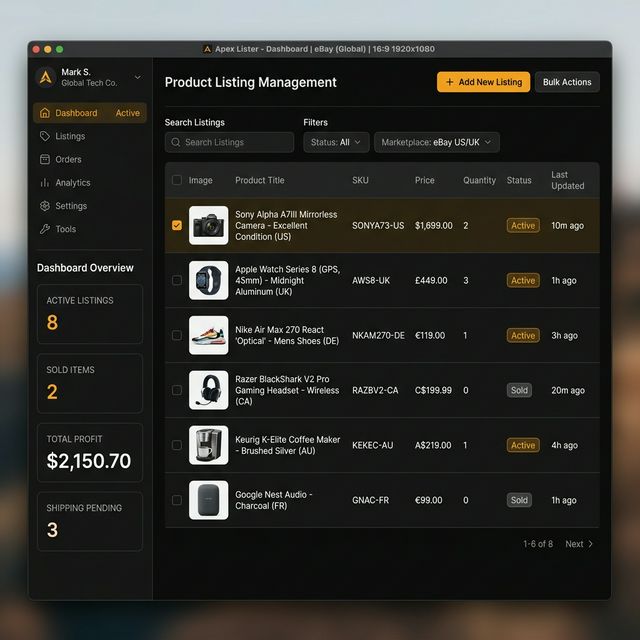Sort by the Status column header

click(x=519, y=180)
